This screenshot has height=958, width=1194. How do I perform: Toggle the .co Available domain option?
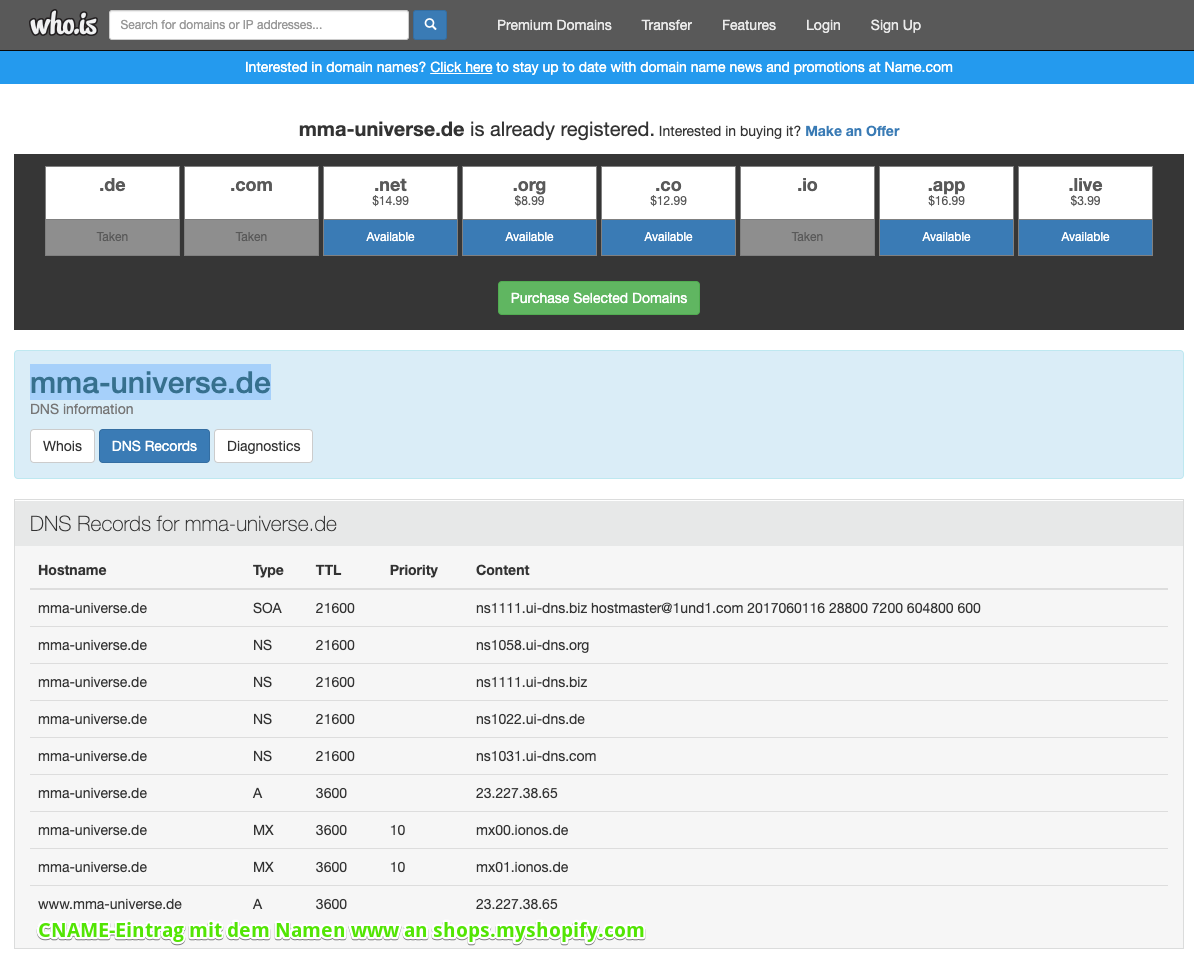[x=668, y=237]
